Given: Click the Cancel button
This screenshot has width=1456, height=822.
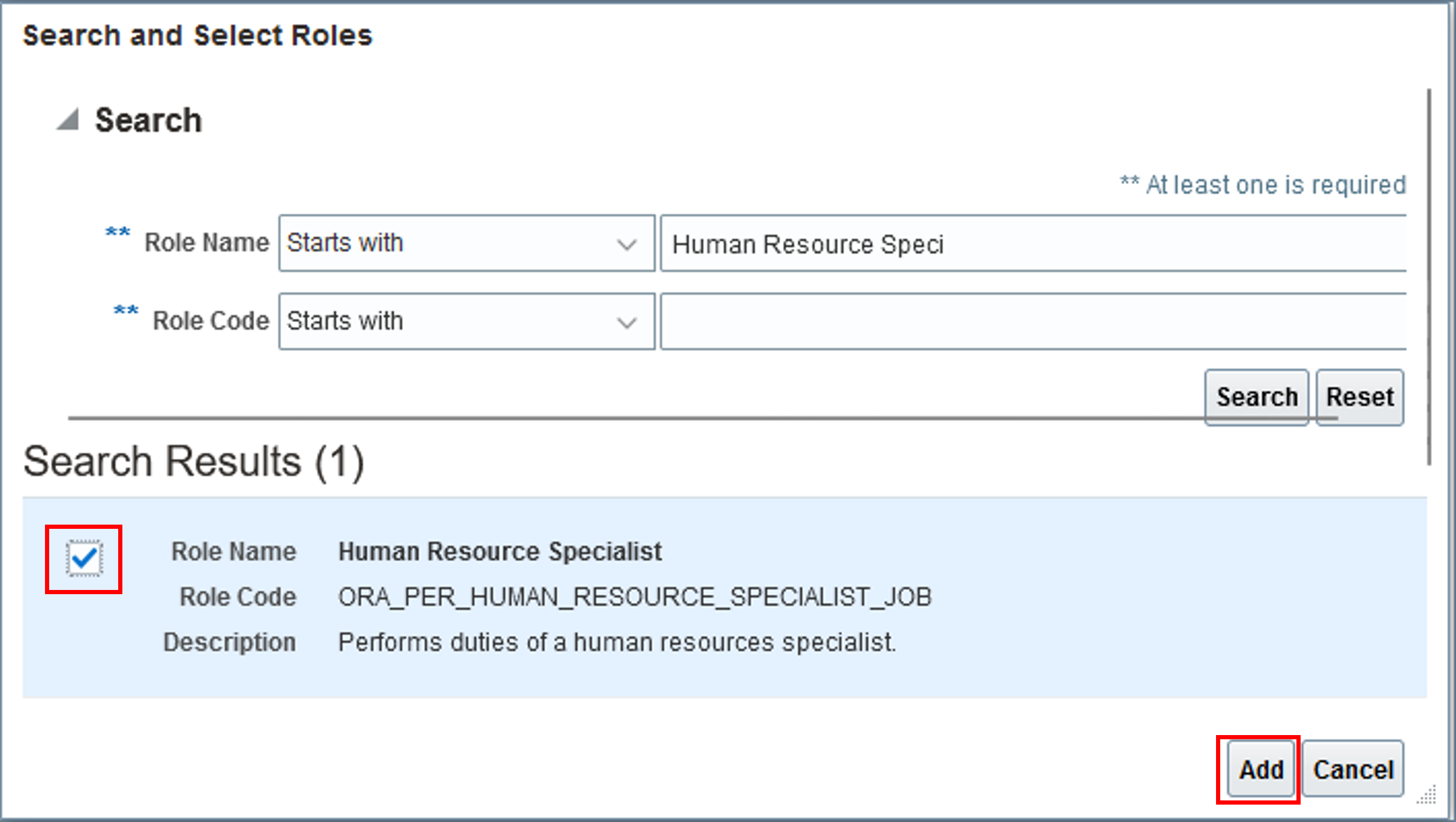Looking at the screenshot, I should [x=1353, y=769].
